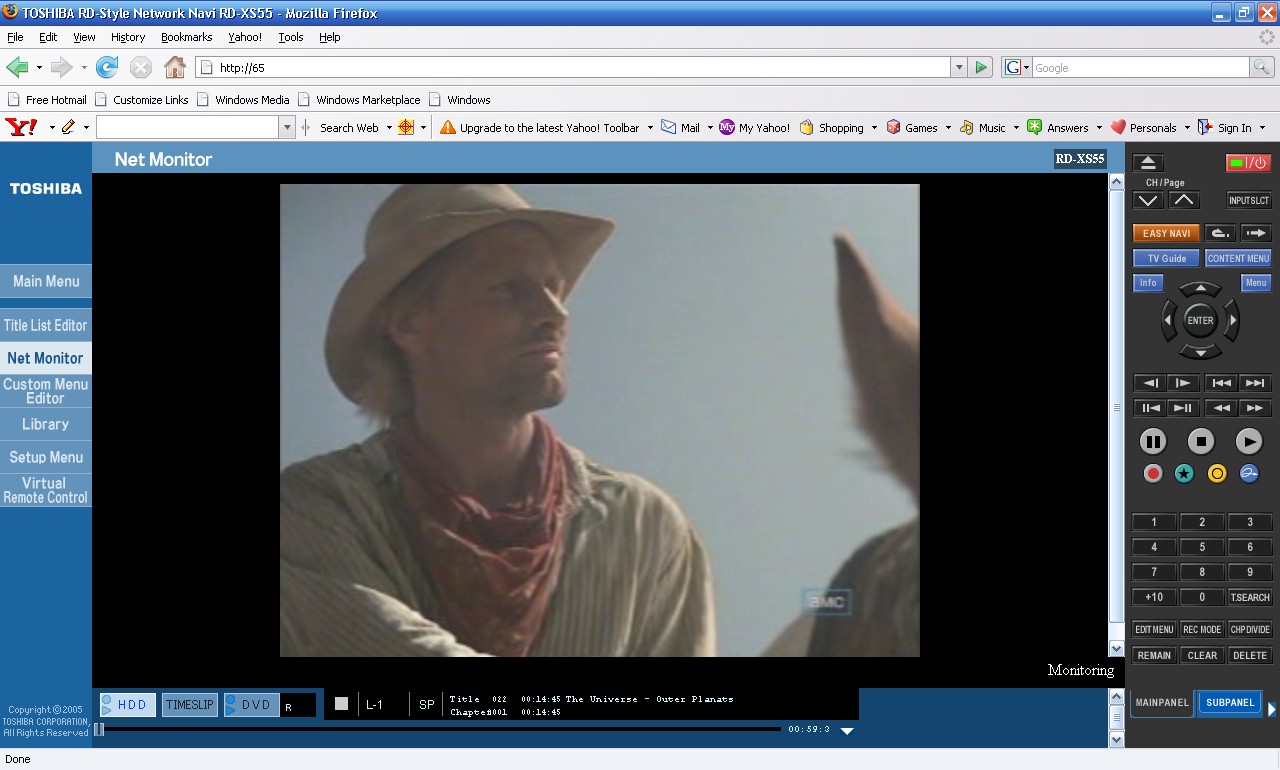Click the channel/page up arrow
The height and width of the screenshot is (770, 1280).
[1184, 200]
